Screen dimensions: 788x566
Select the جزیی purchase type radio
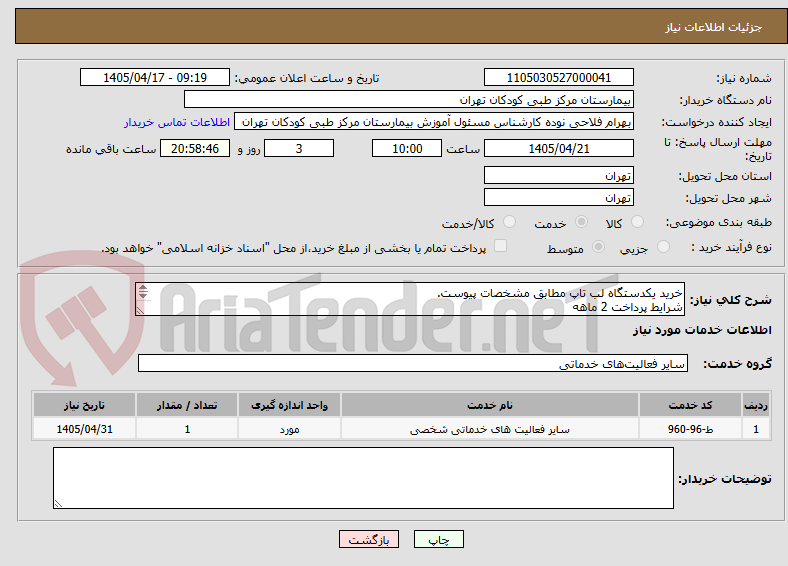(x=663, y=246)
